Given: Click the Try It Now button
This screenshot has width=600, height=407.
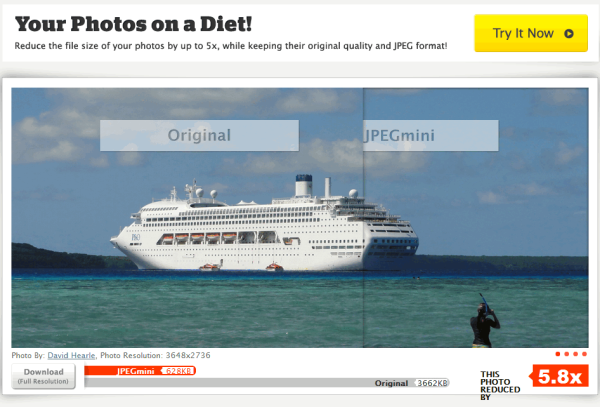Looking at the screenshot, I should coord(531,33).
